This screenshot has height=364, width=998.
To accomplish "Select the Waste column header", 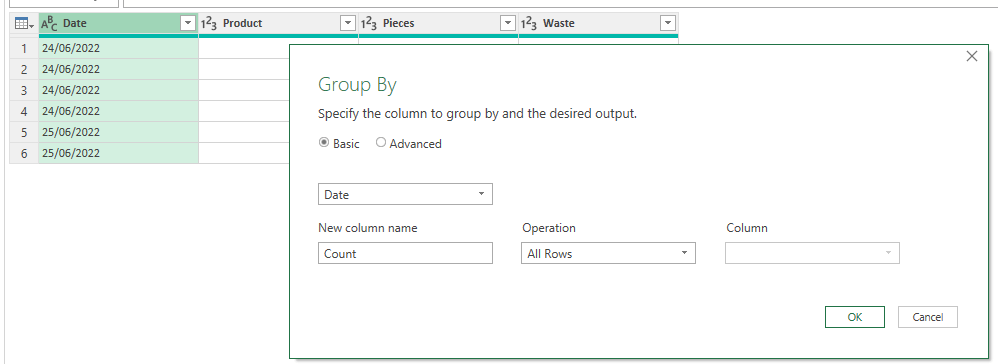I will [598, 24].
